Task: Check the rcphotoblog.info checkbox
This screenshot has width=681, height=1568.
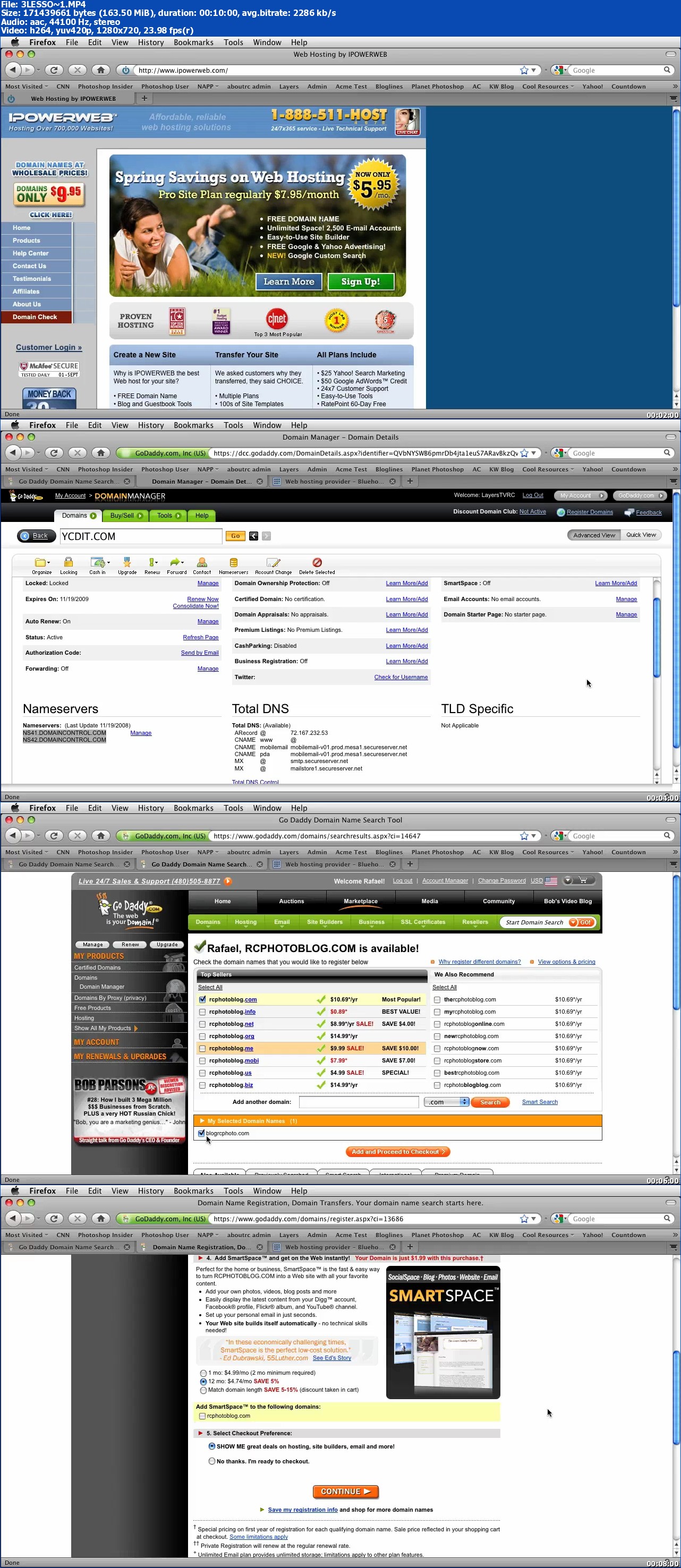Action: tap(202, 1012)
